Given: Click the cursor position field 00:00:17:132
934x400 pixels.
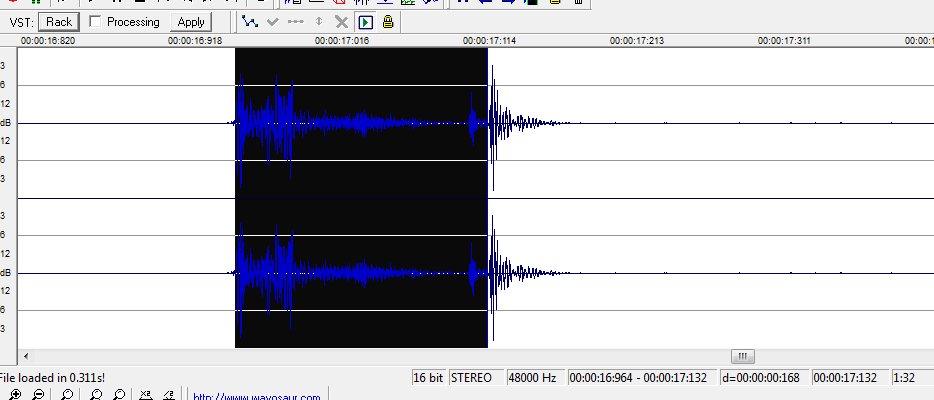Looking at the screenshot, I should point(849,377).
